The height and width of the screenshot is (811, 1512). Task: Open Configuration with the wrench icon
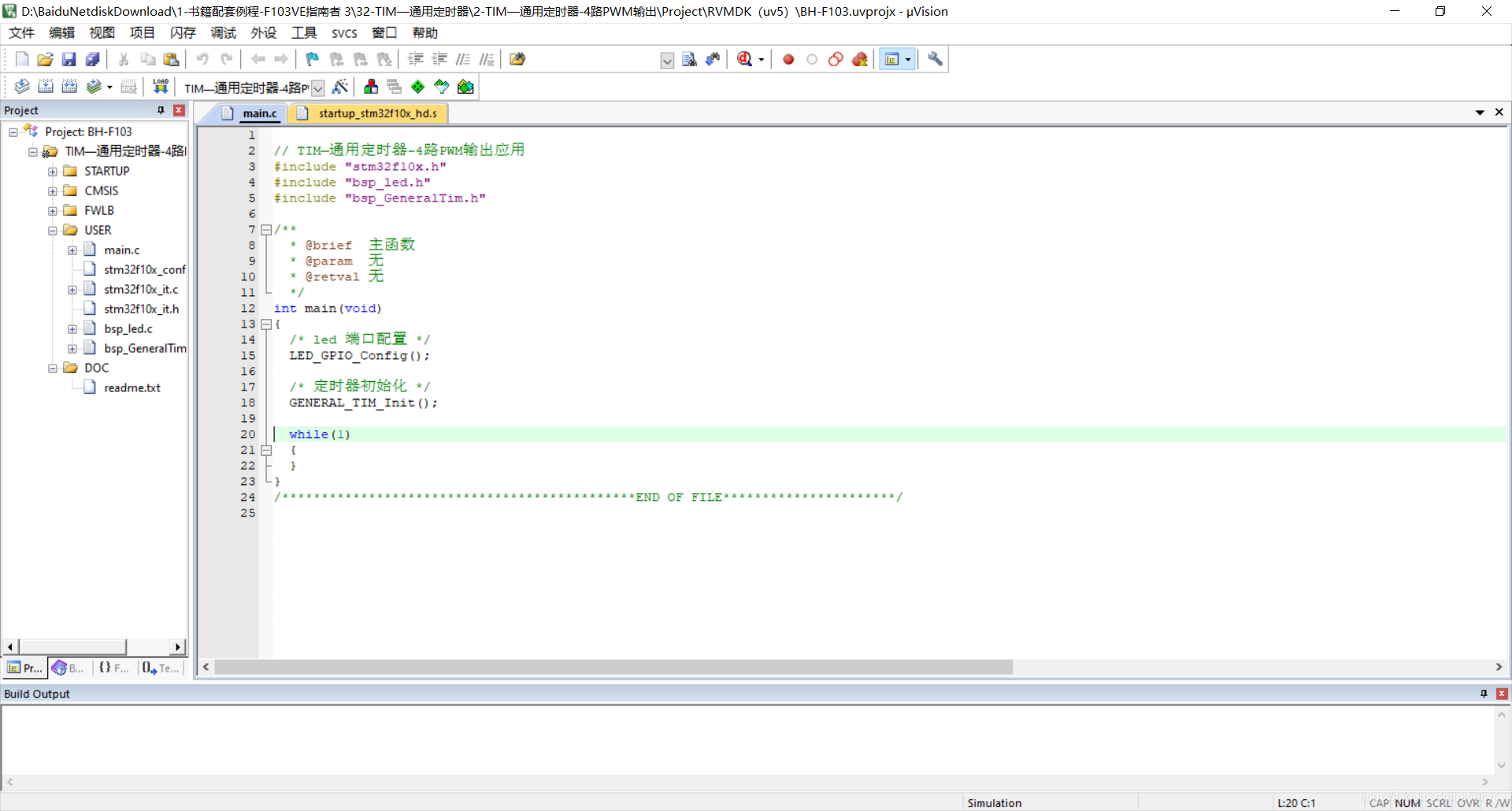[x=935, y=59]
